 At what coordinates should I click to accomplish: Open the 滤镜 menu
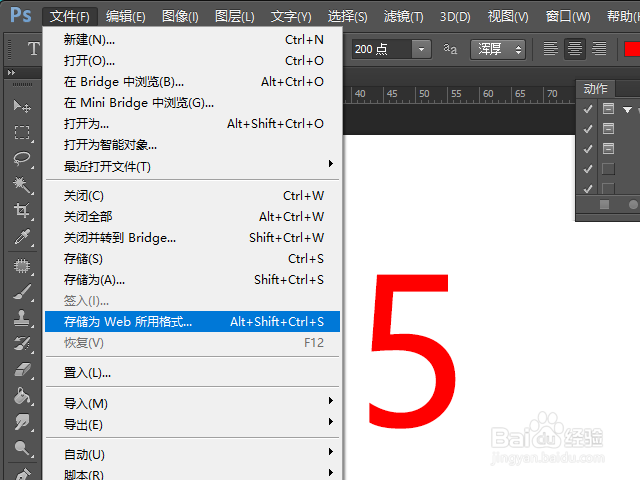click(403, 16)
